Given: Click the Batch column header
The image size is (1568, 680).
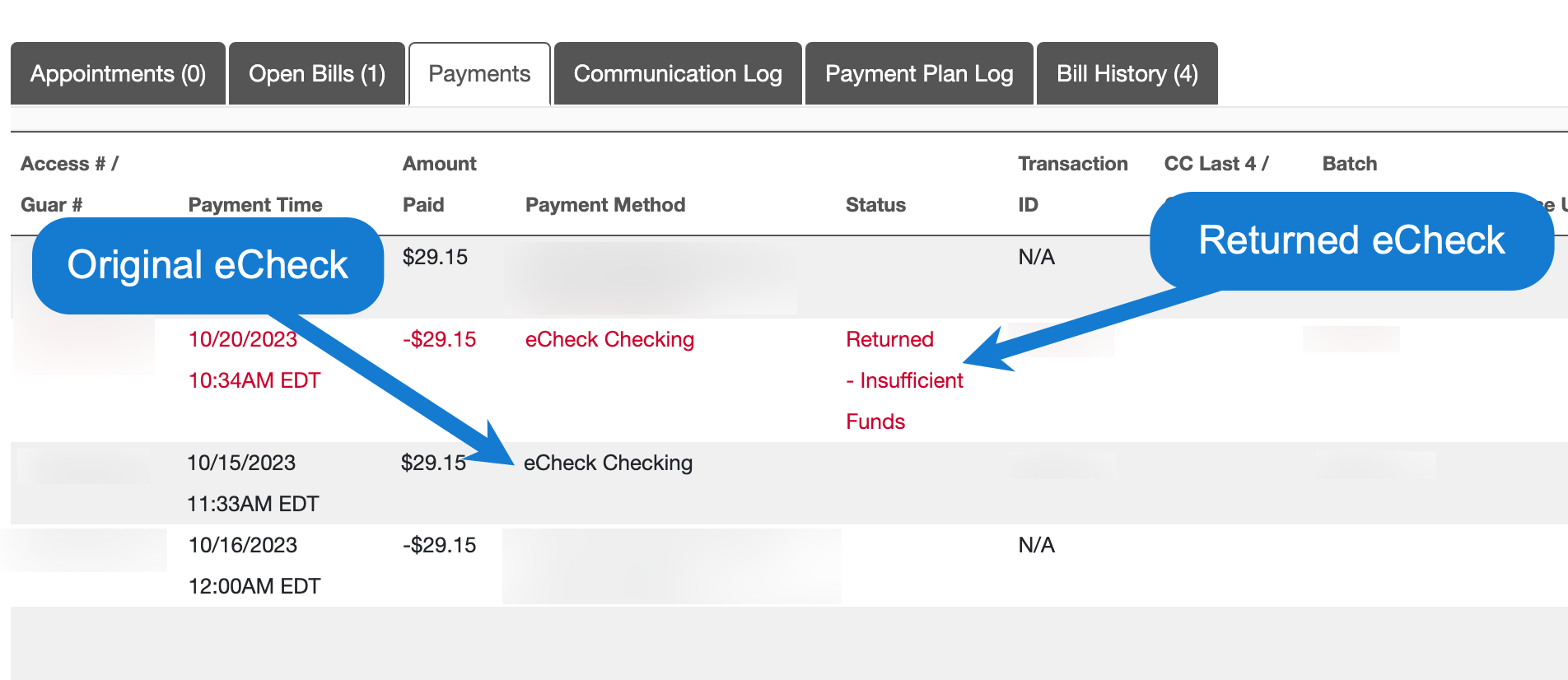Looking at the screenshot, I should pyautogui.click(x=1349, y=164).
